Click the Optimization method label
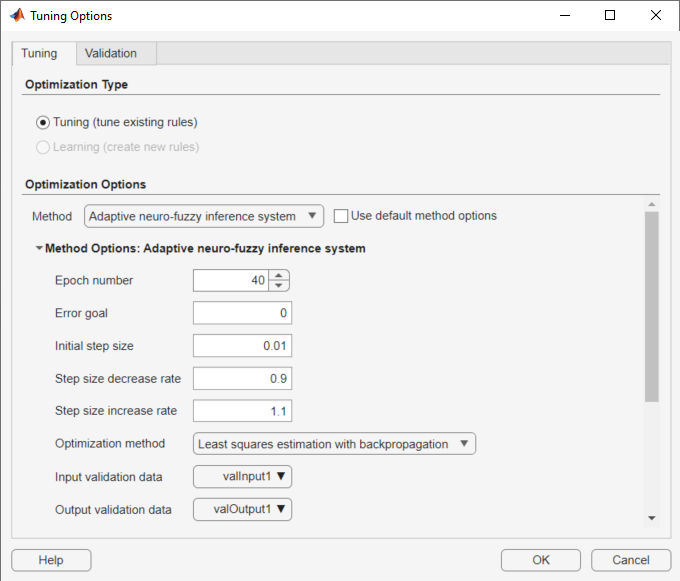680x581 pixels. click(110, 444)
